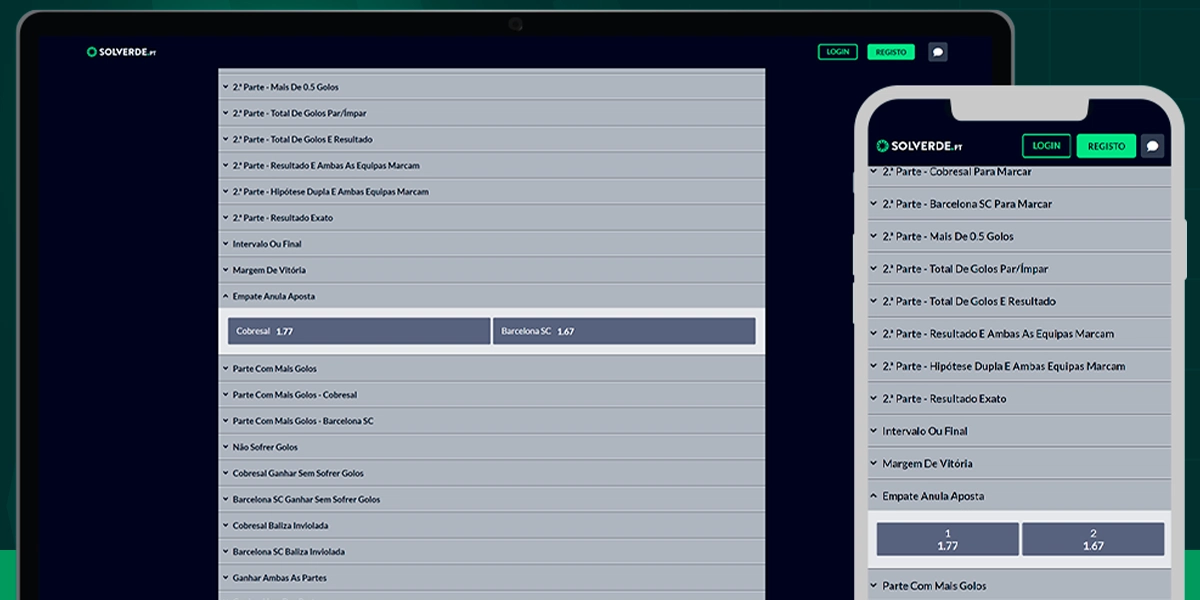Expand desktop Intervalo Ou Final market
The height and width of the screenshot is (600, 1200).
266,244
